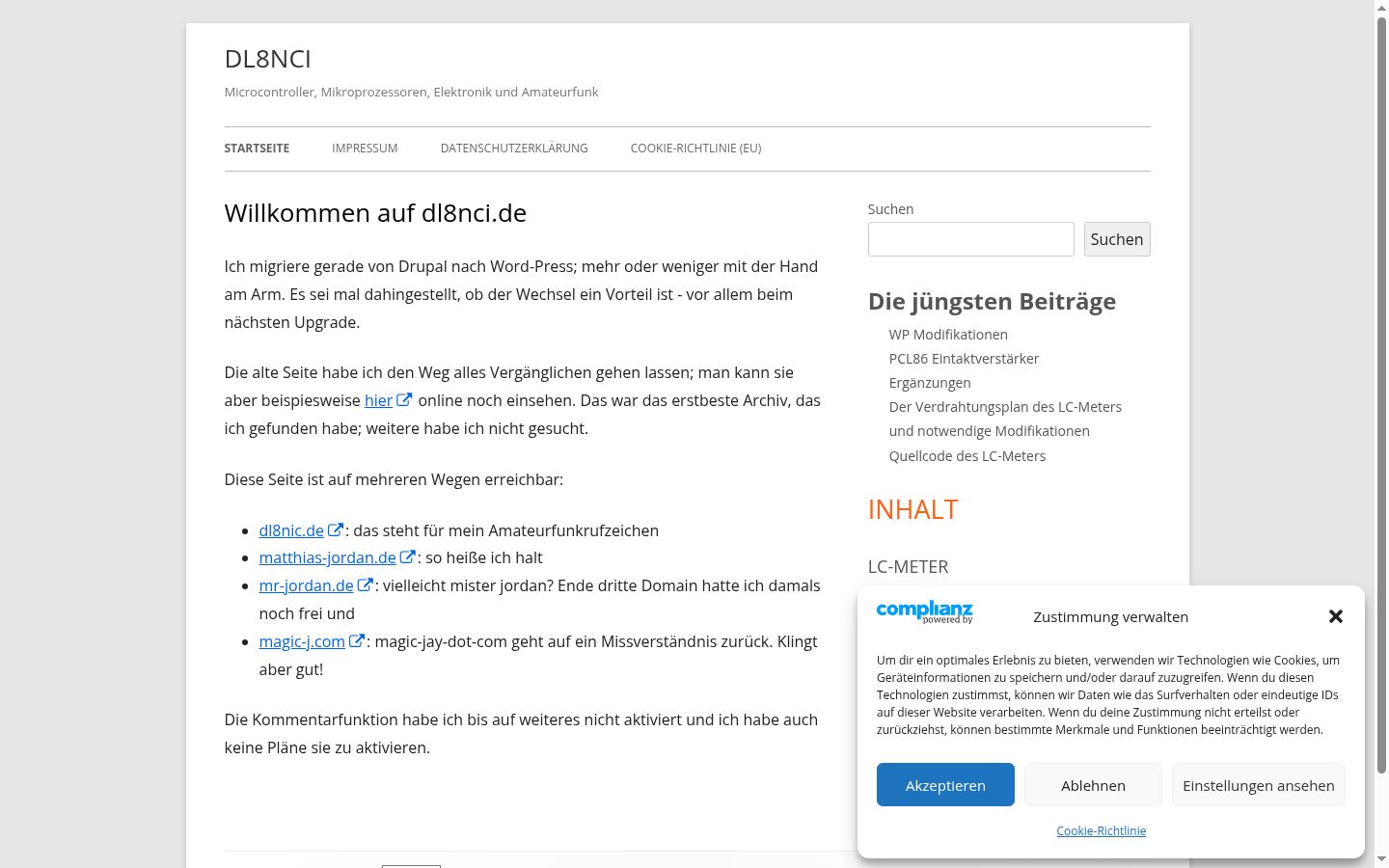The image size is (1389, 868).
Task: Click external link icon beside mr-jordan.de
Action: [366, 584]
